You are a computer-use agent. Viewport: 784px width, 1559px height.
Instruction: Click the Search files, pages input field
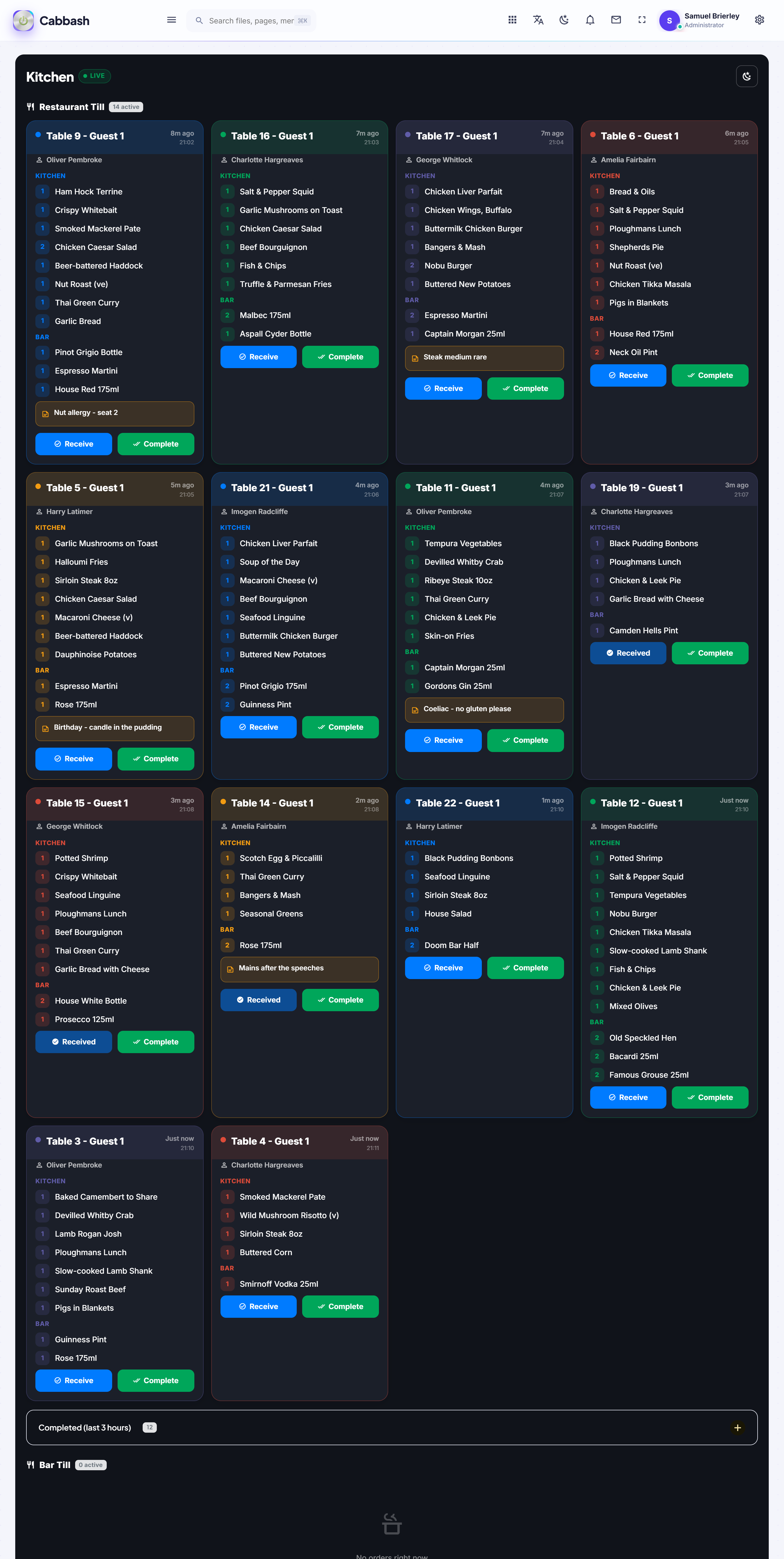coord(251,21)
